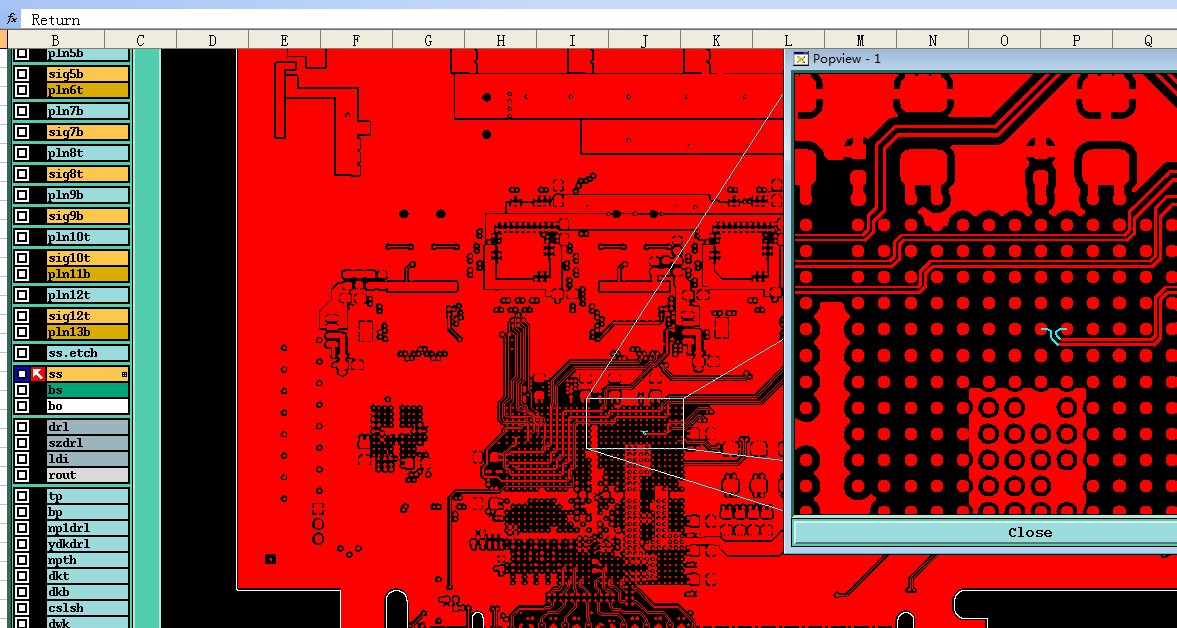
Task: Click the white zoom rectangle on the board
Action: pos(635,424)
